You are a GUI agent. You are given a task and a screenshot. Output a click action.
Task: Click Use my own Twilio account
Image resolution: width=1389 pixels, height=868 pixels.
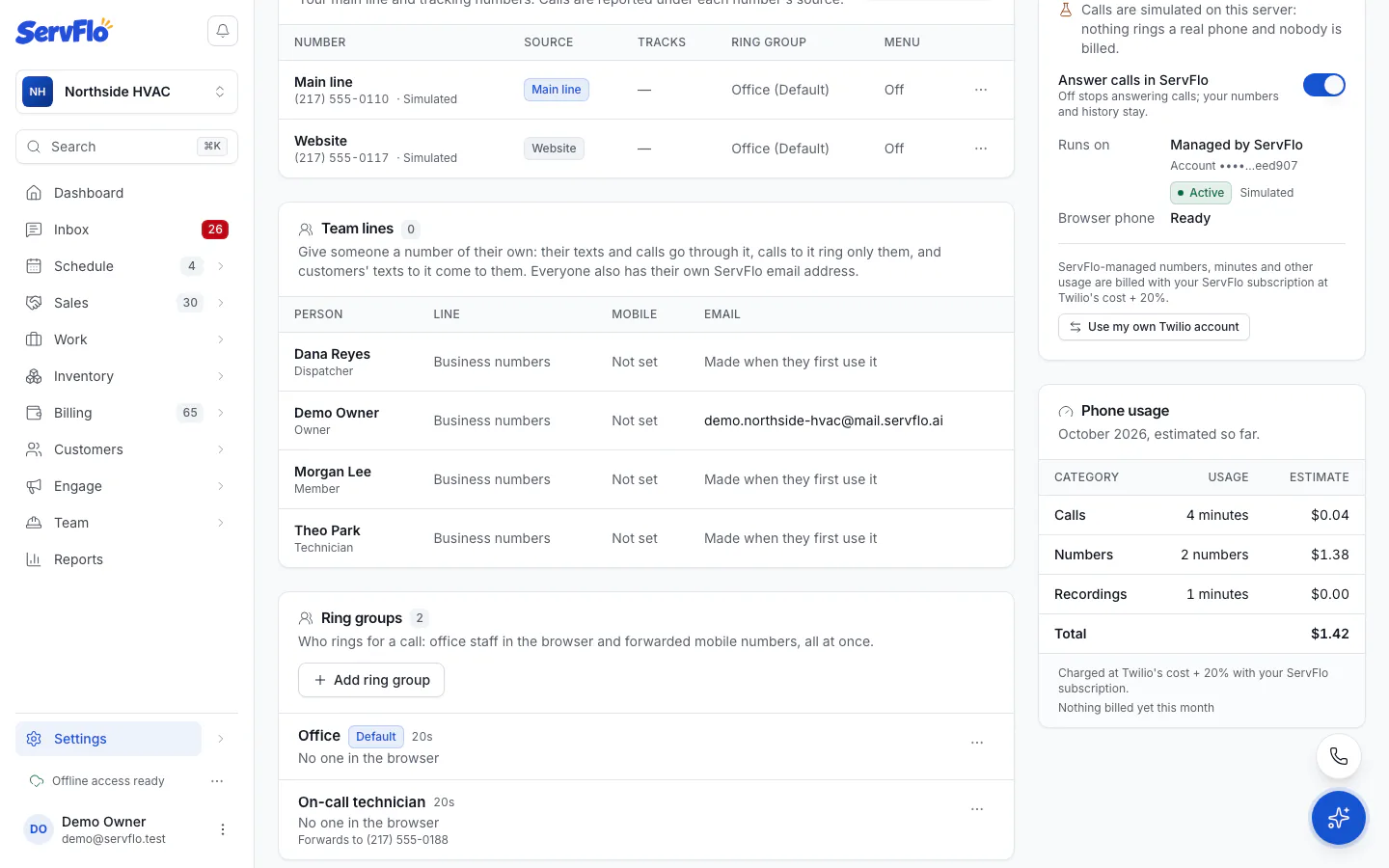[1154, 327]
